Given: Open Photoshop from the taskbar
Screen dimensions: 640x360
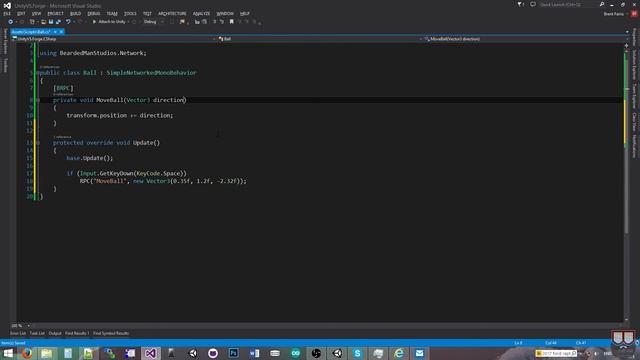Looking at the screenshot, I should [x=233, y=353].
